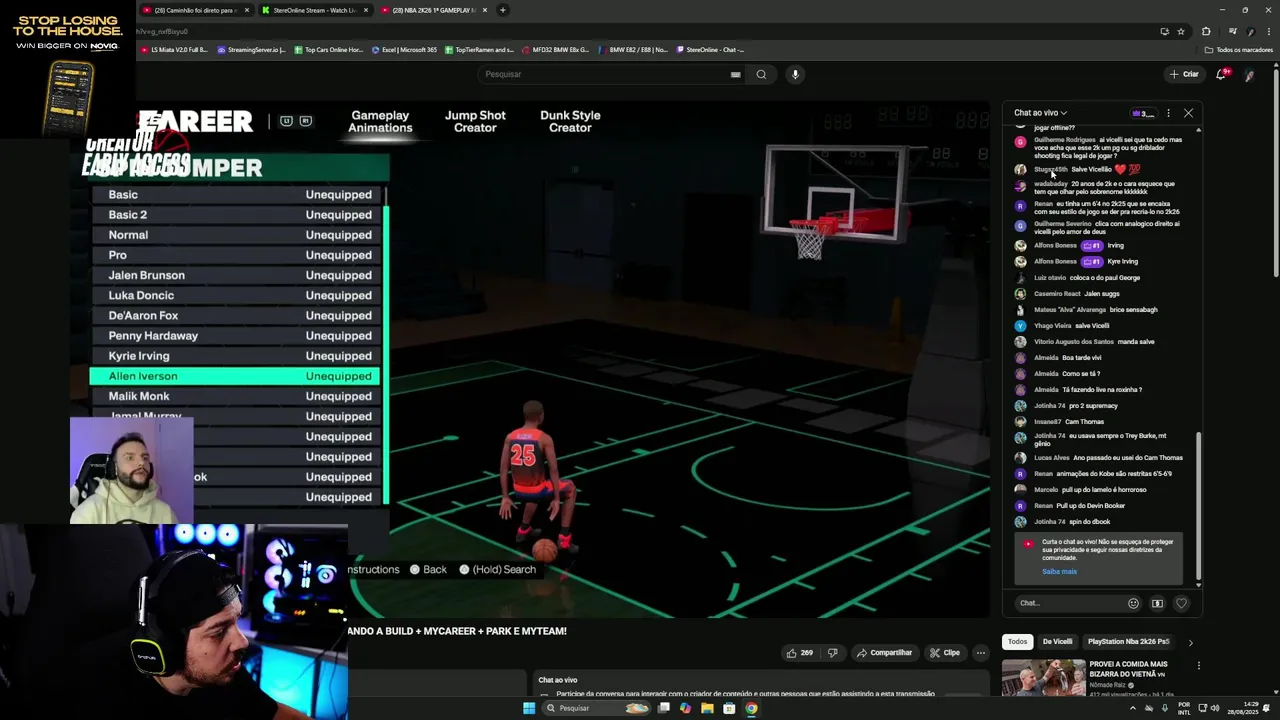Open the emoji picker in chat input
This screenshot has width=1280, height=720.
[1133, 603]
